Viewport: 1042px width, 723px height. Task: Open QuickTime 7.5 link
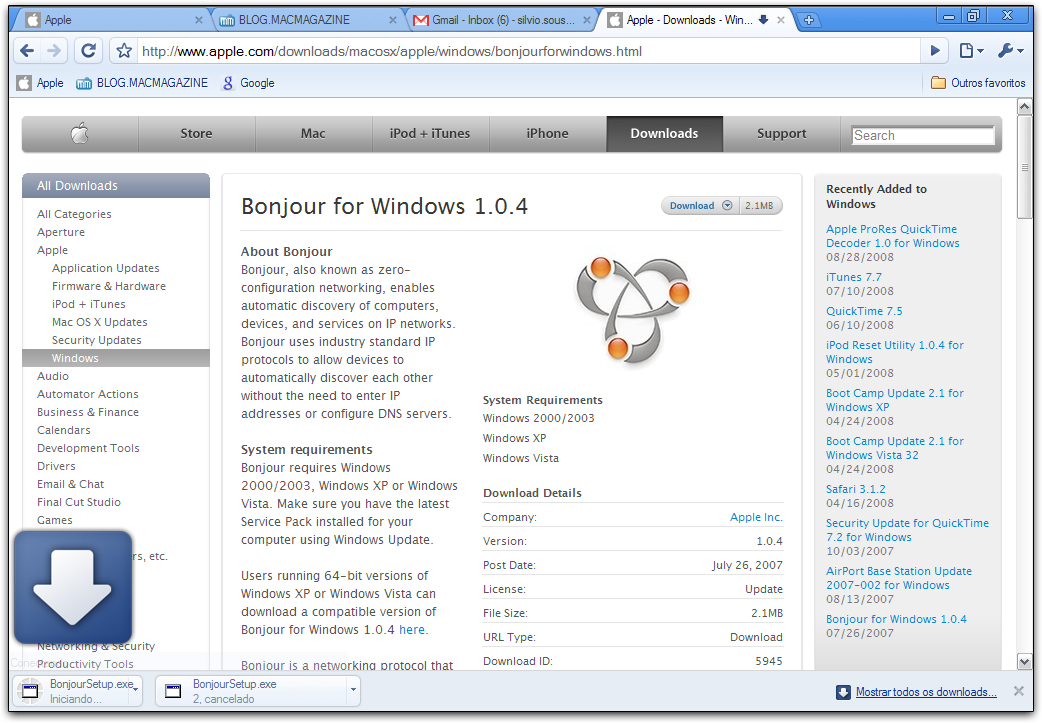(x=864, y=311)
